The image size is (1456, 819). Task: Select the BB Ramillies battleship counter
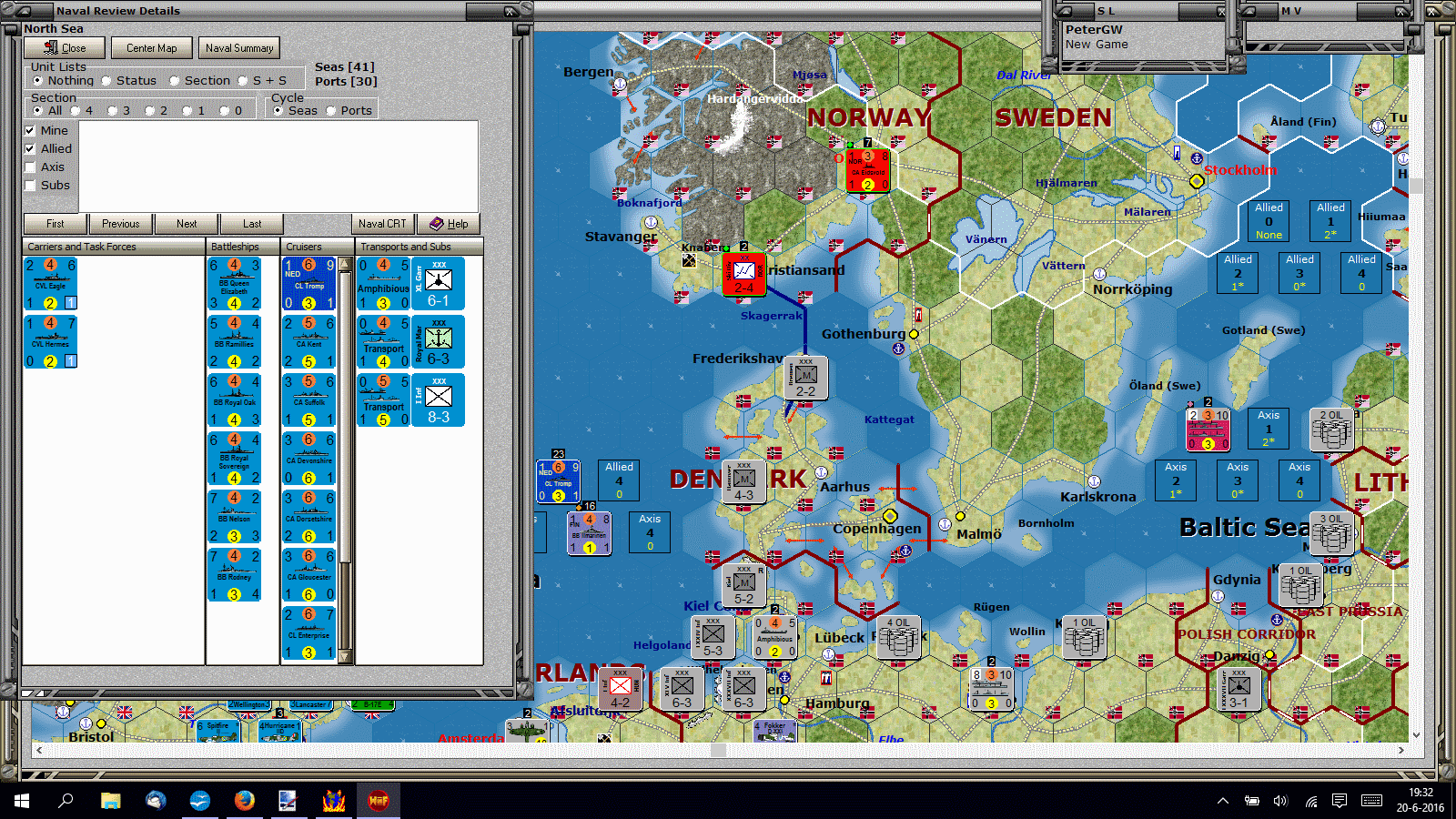pyautogui.click(x=235, y=342)
